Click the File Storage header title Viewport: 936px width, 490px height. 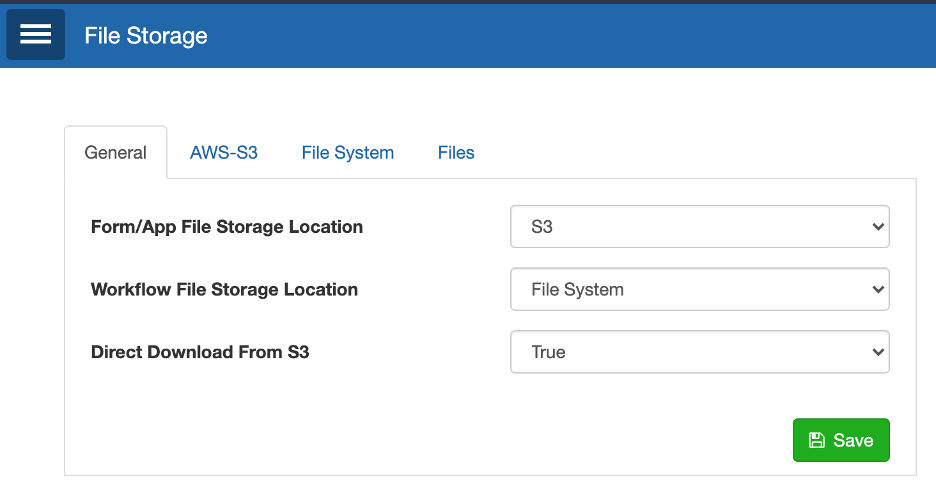[x=146, y=36]
